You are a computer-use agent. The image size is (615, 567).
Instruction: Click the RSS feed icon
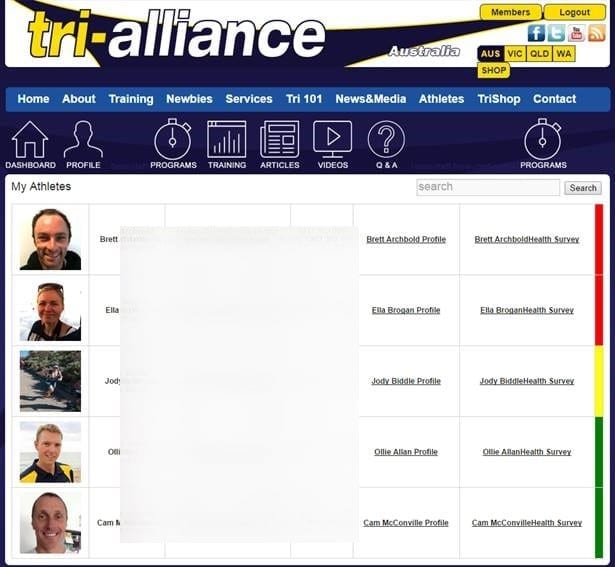click(x=596, y=33)
